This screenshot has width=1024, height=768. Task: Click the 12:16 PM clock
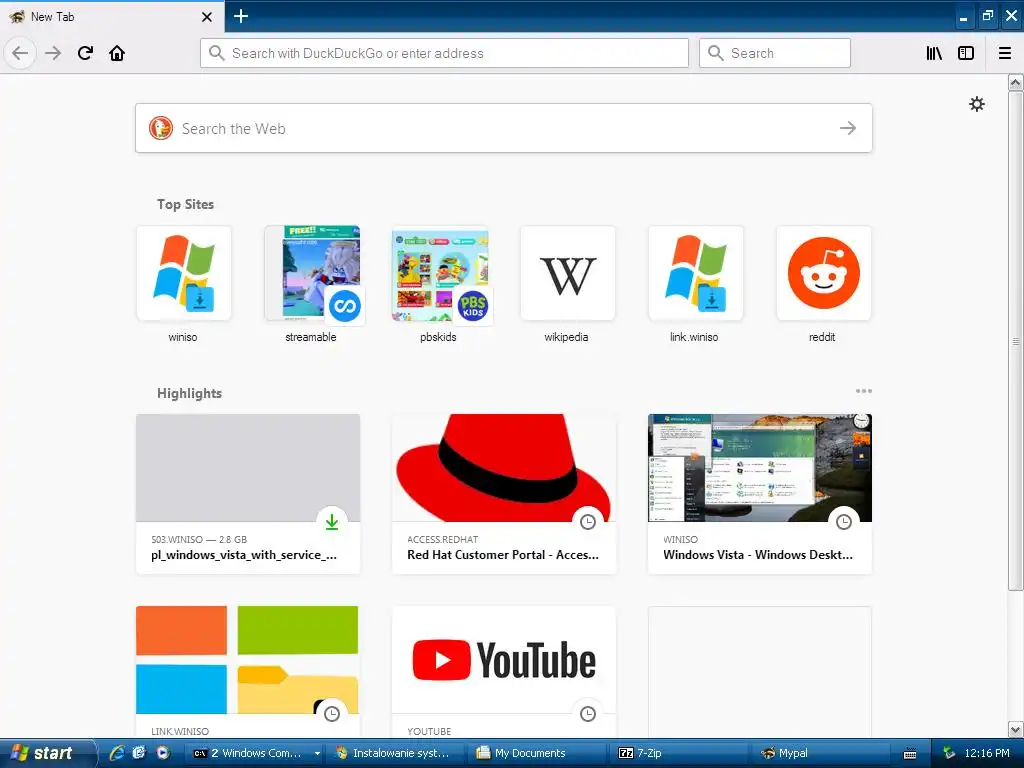click(x=987, y=753)
